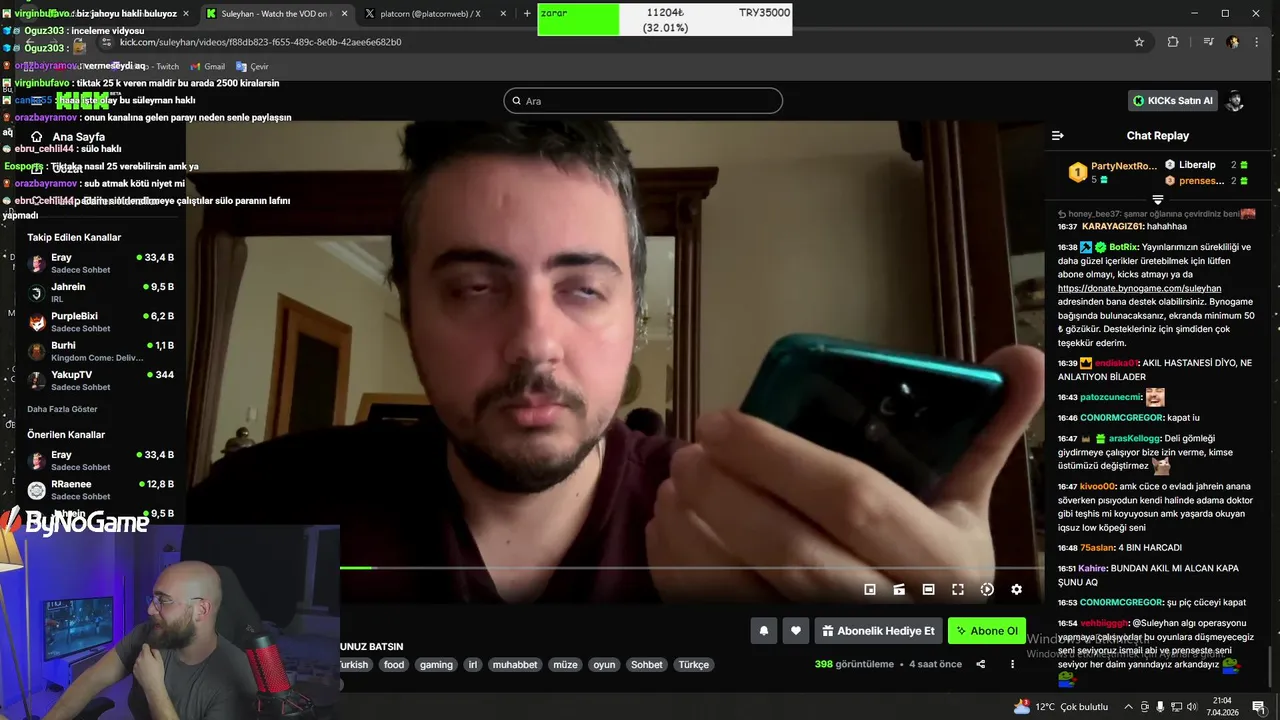
Task: Select the muhabbet tag
Action: 515,665
